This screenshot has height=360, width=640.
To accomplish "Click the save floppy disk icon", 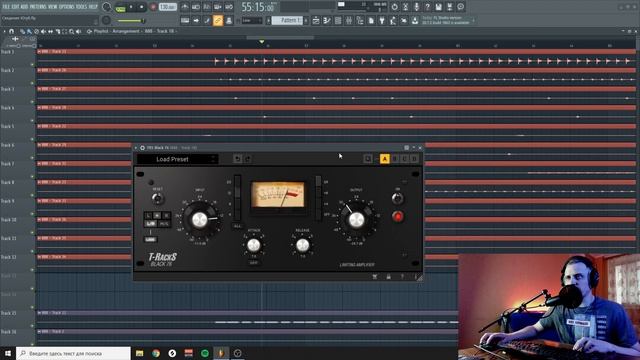I will pos(438,7).
